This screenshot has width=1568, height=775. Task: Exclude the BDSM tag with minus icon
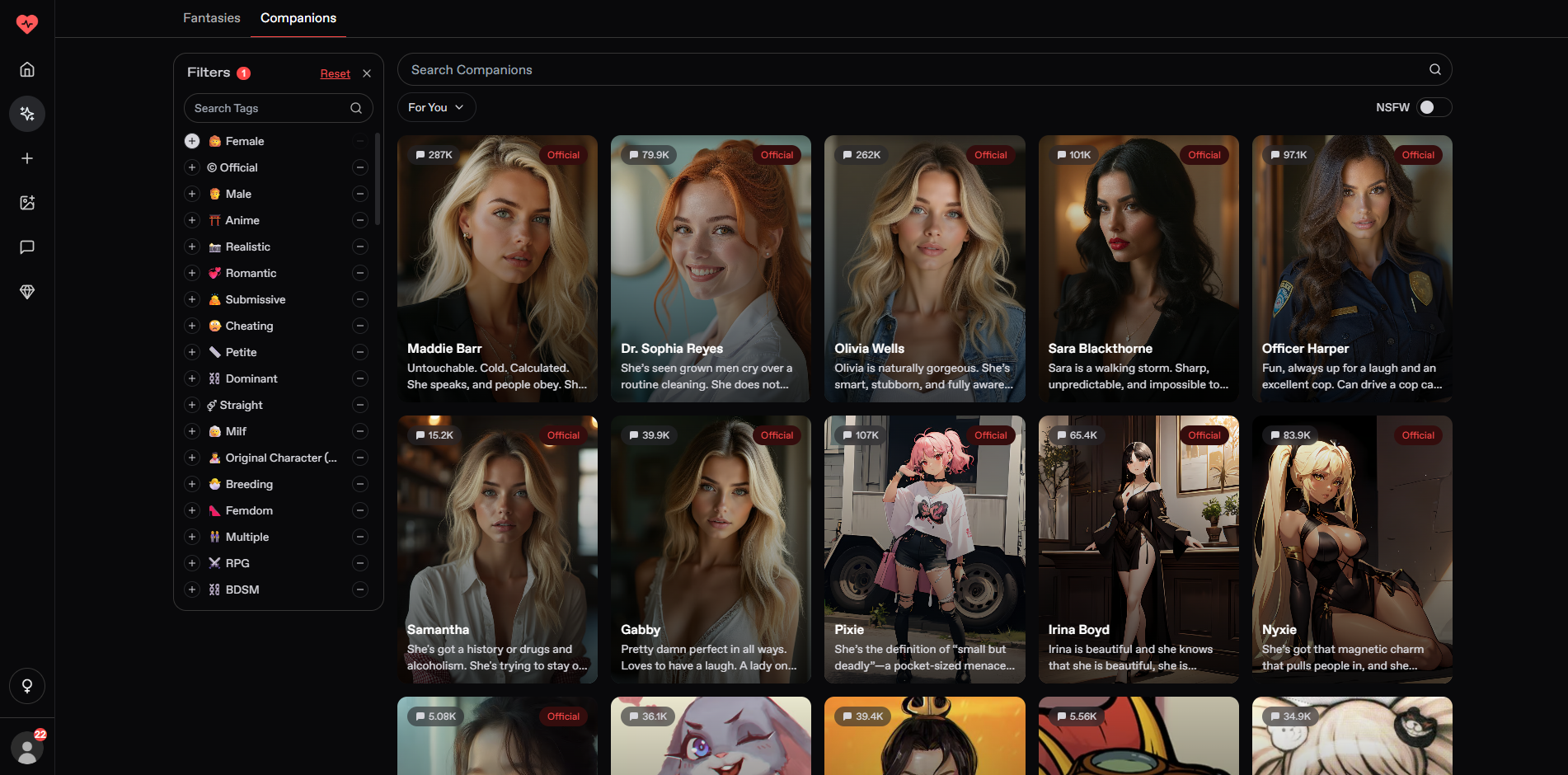coord(360,589)
